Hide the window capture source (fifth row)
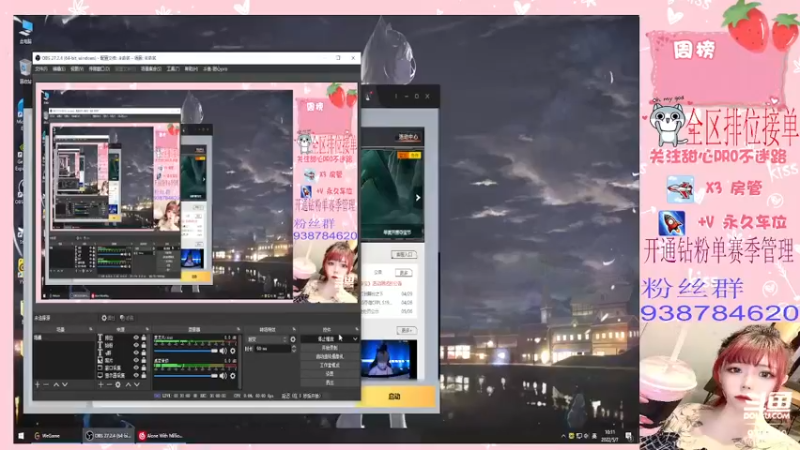Screen dimensions: 800x450 click(x=136, y=367)
